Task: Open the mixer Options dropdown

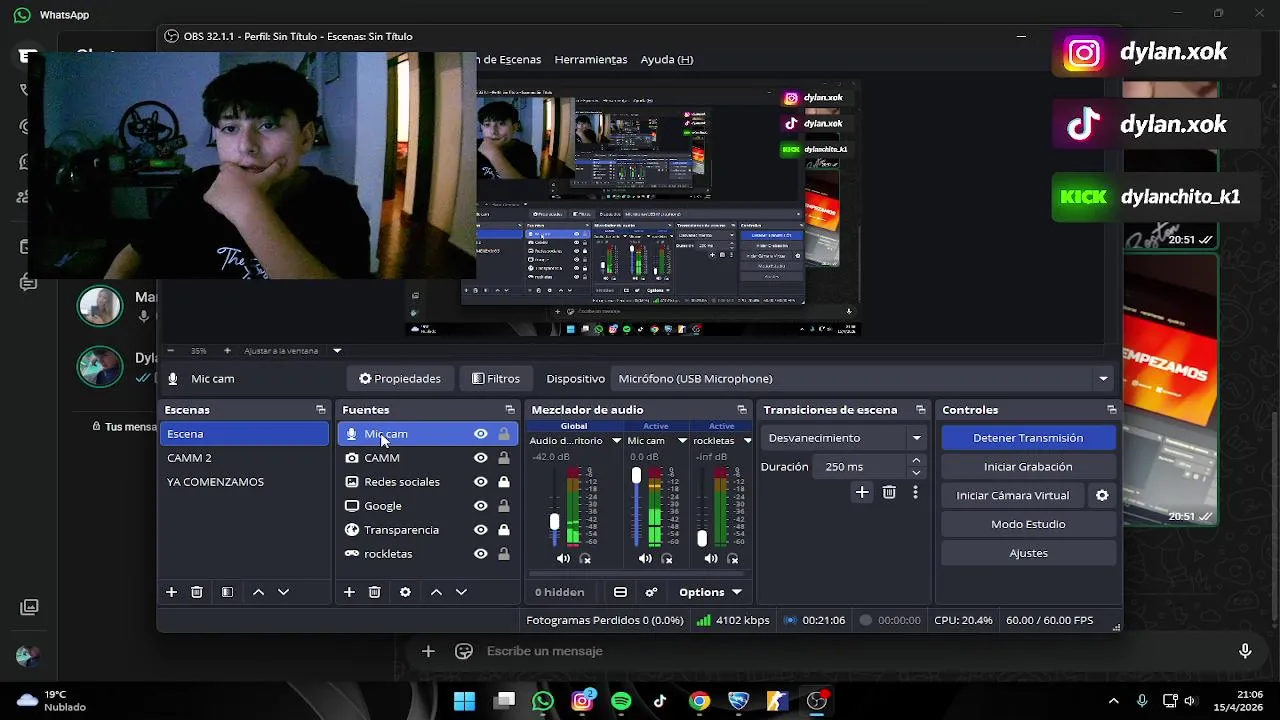Action: coord(710,592)
